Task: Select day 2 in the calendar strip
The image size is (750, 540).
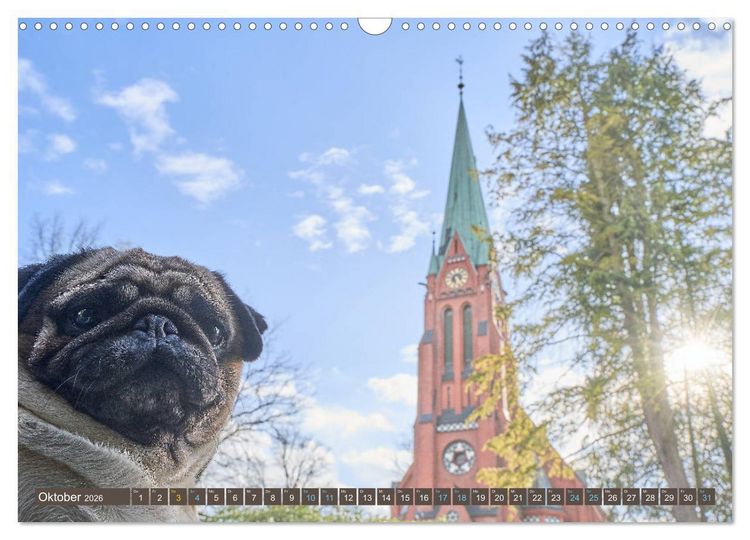Action: click(159, 497)
